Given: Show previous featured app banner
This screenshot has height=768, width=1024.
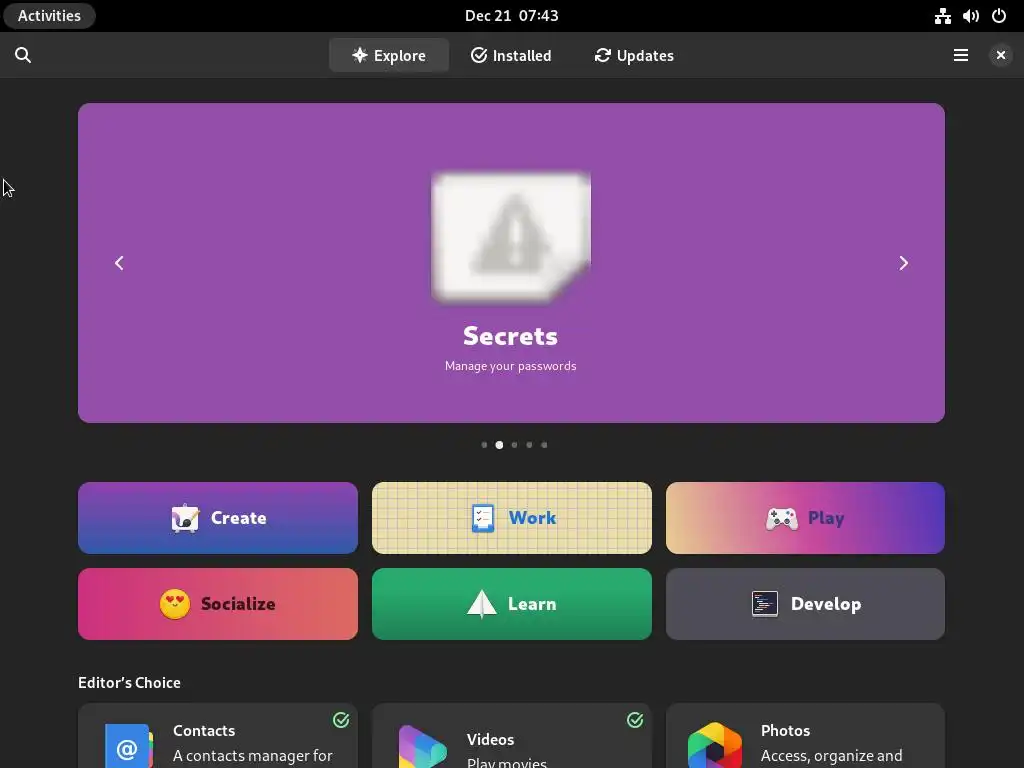Looking at the screenshot, I should (x=119, y=263).
